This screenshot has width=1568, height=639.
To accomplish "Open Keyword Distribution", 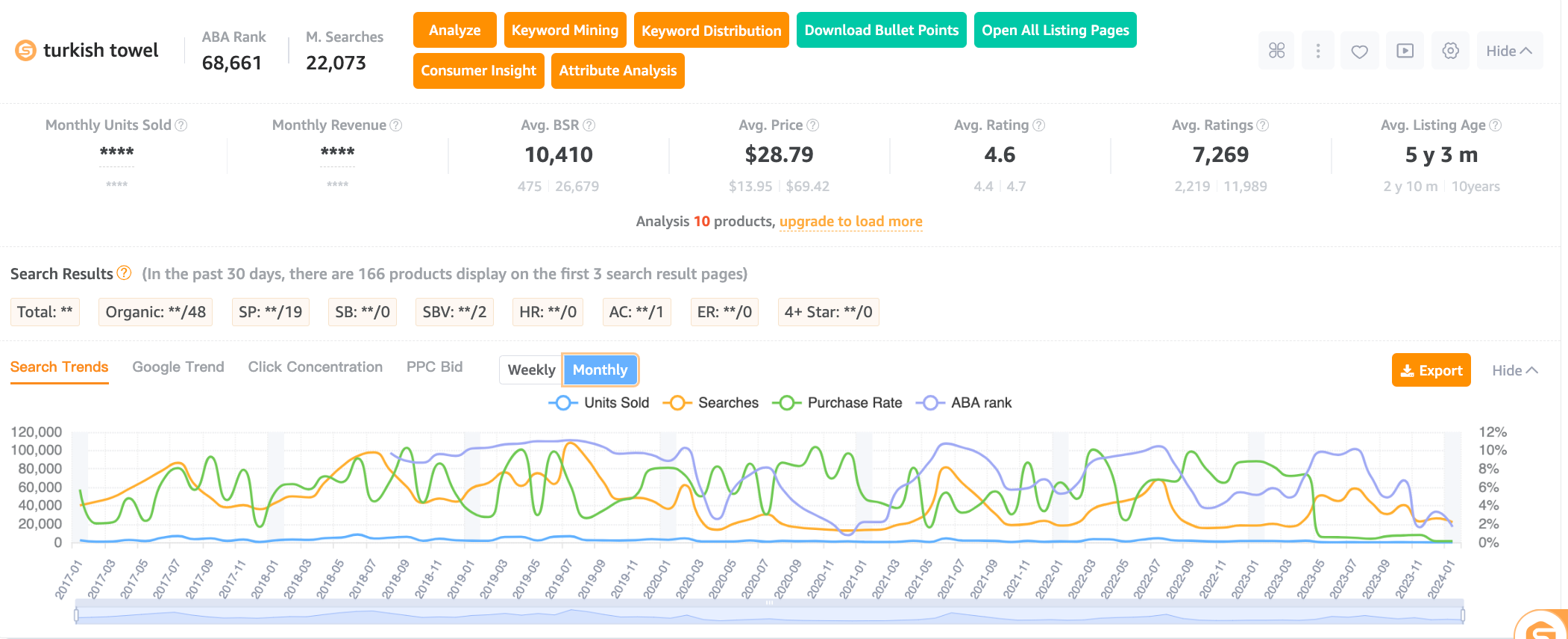I will click(x=712, y=30).
